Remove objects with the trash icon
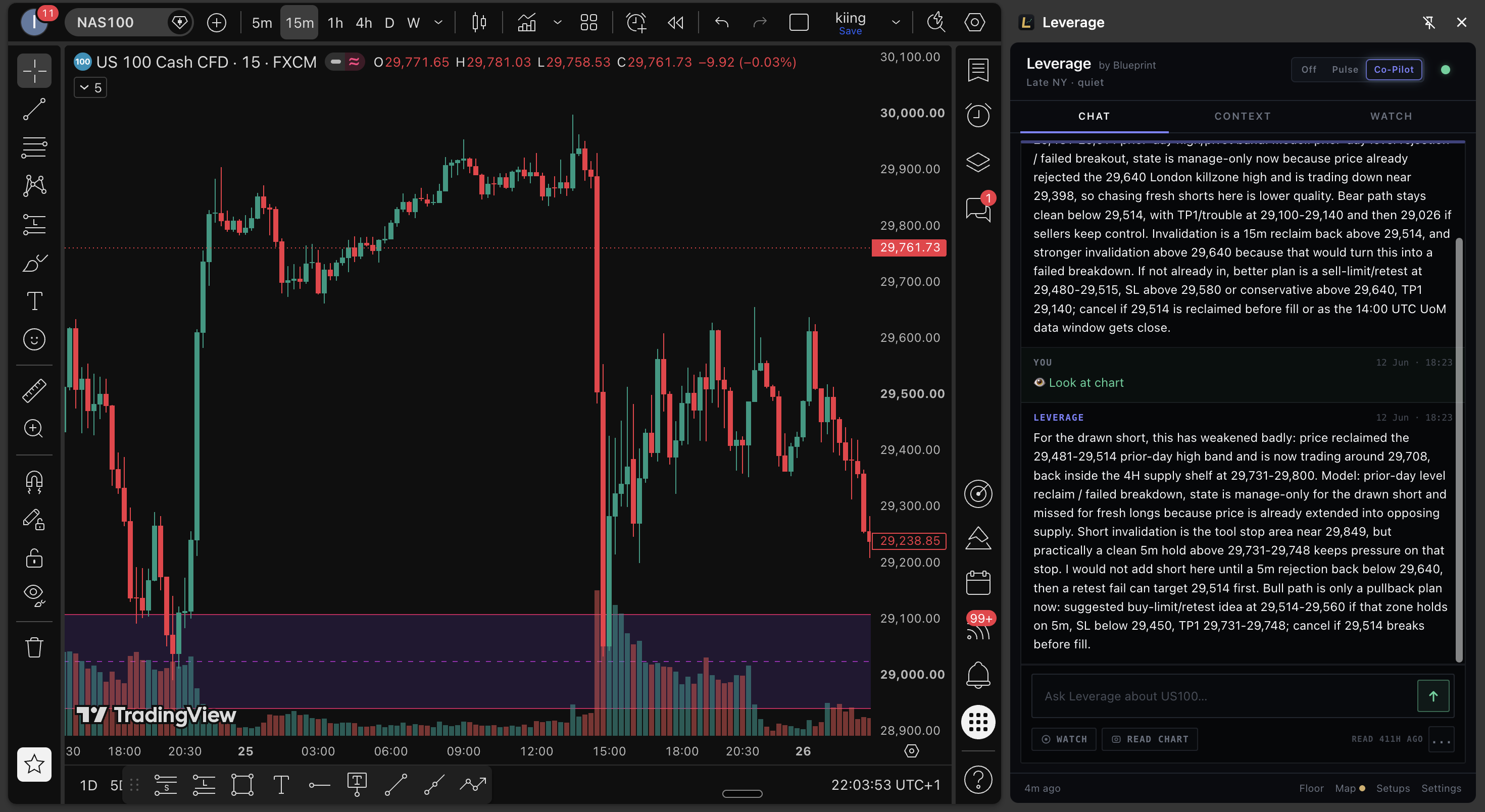Viewport: 1485px width, 812px height. click(x=34, y=646)
